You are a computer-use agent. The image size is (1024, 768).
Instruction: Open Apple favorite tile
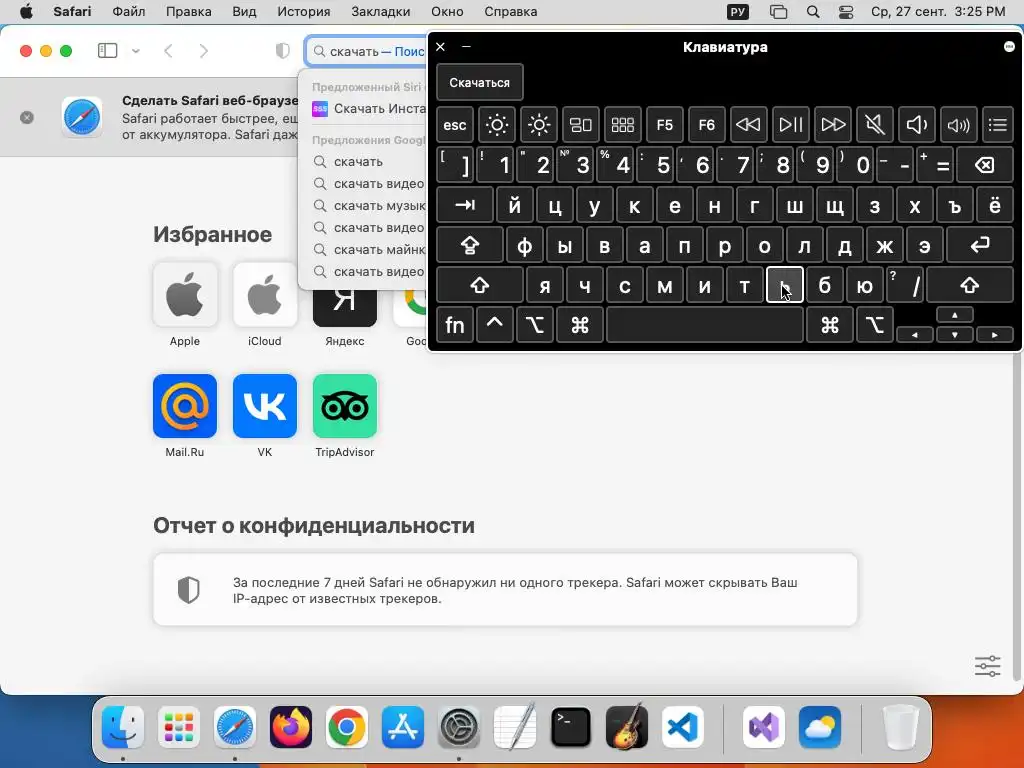pos(185,295)
